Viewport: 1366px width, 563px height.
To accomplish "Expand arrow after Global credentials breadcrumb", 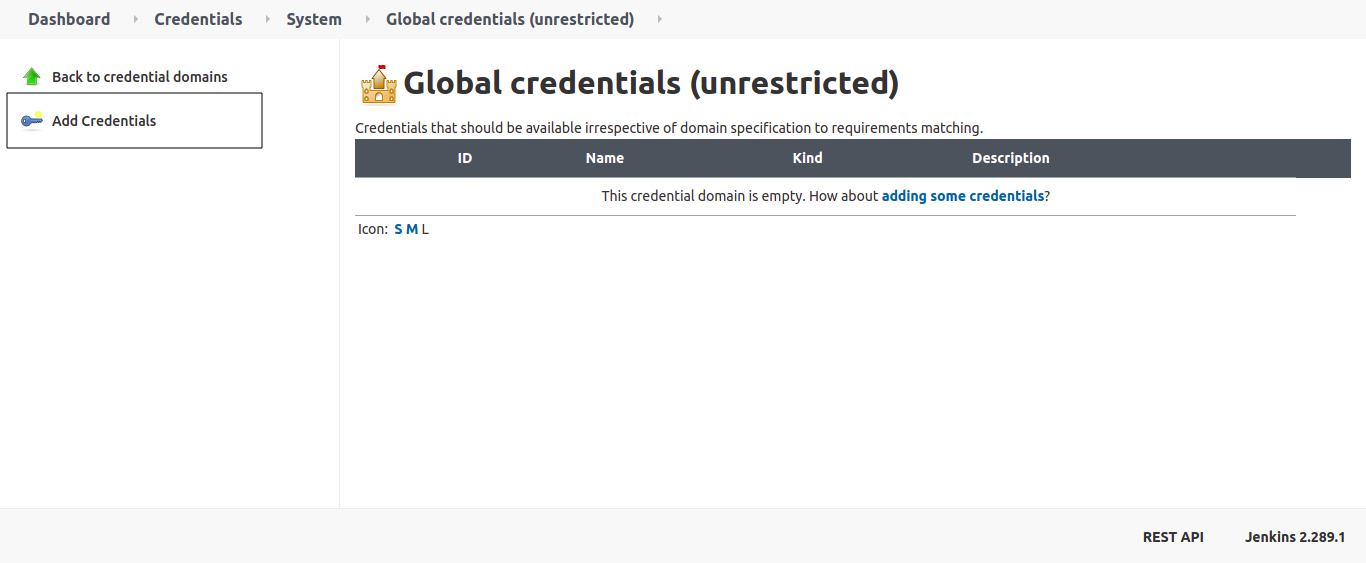I will [660, 19].
